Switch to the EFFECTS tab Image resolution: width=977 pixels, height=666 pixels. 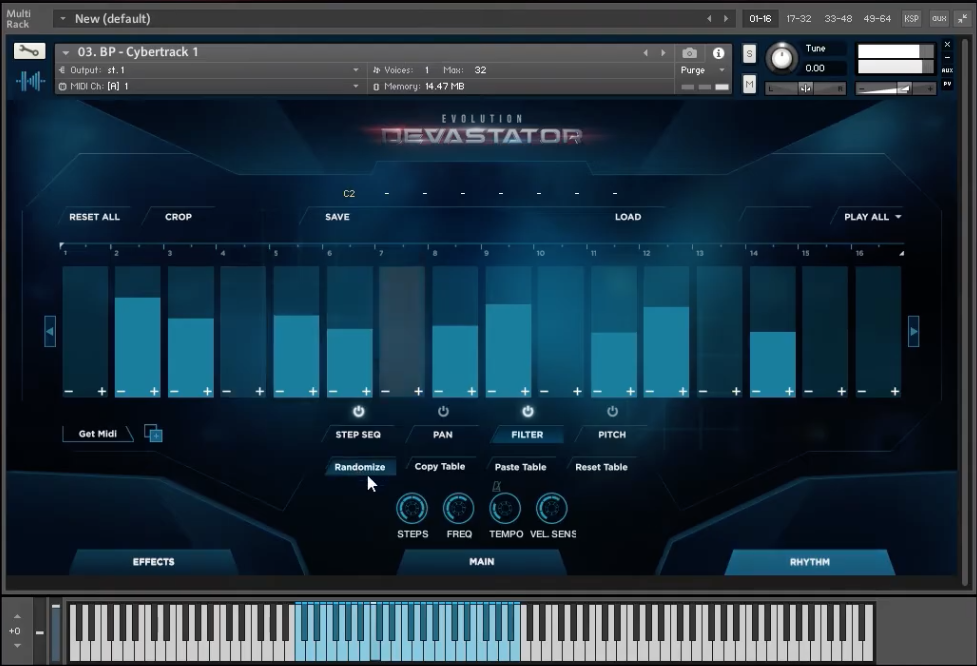[x=153, y=562]
